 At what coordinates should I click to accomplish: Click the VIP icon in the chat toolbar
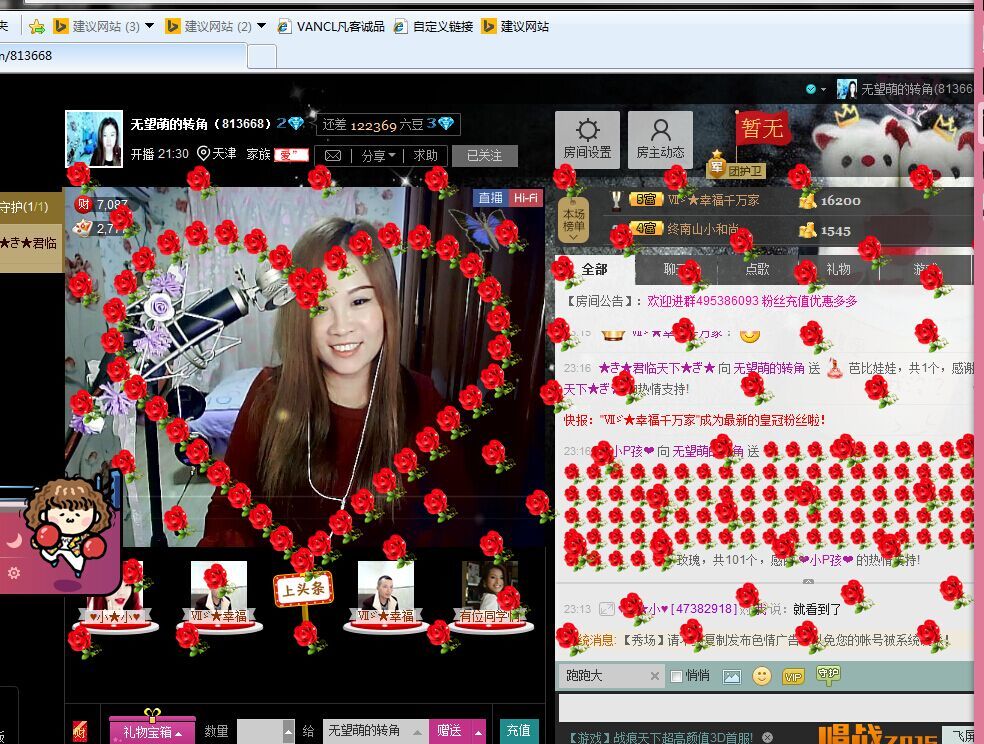click(793, 676)
